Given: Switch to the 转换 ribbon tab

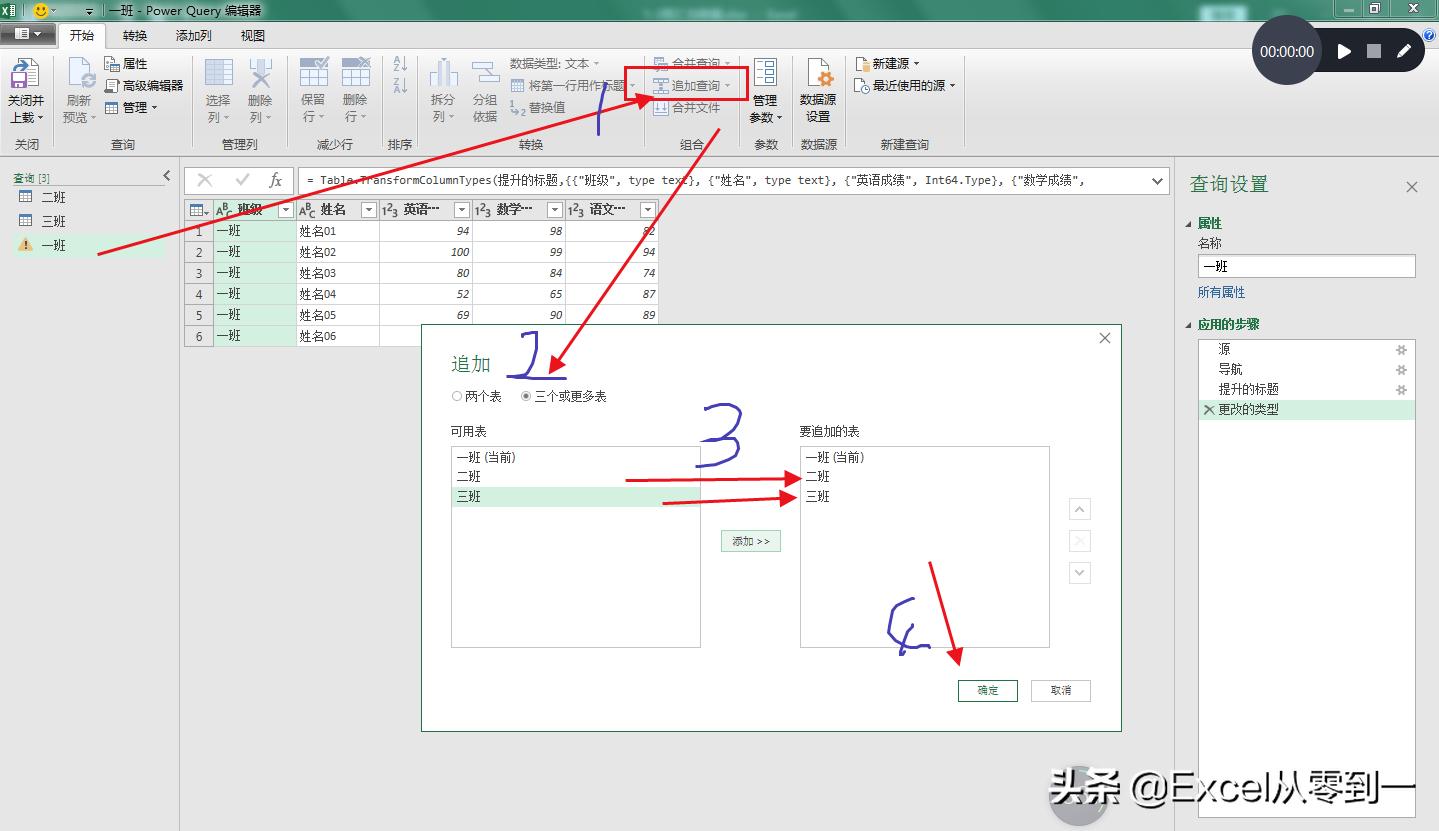Looking at the screenshot, I should 134,35.
